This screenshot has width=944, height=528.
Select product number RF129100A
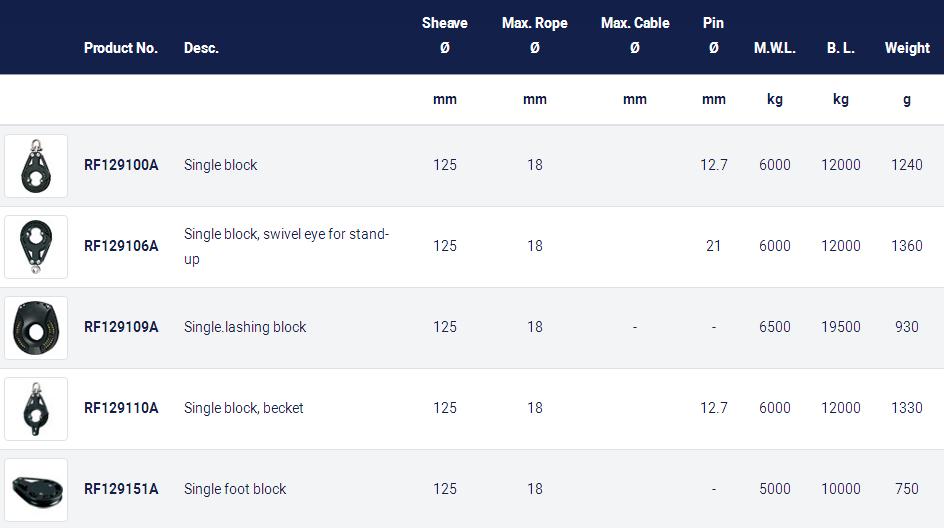pyautogui.click(x=121, y=165)
